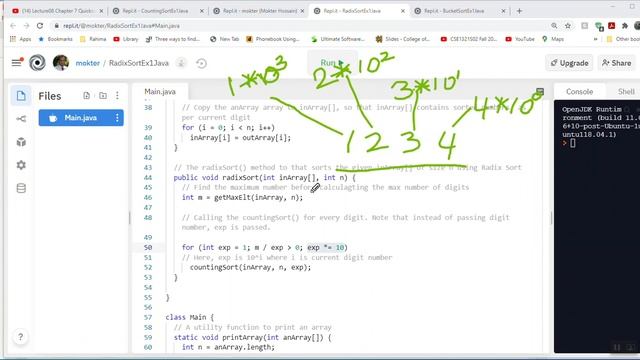Click line 46 getMaxElt statement
The height and width of the screenshot is (360, 640).
[242, 198]
